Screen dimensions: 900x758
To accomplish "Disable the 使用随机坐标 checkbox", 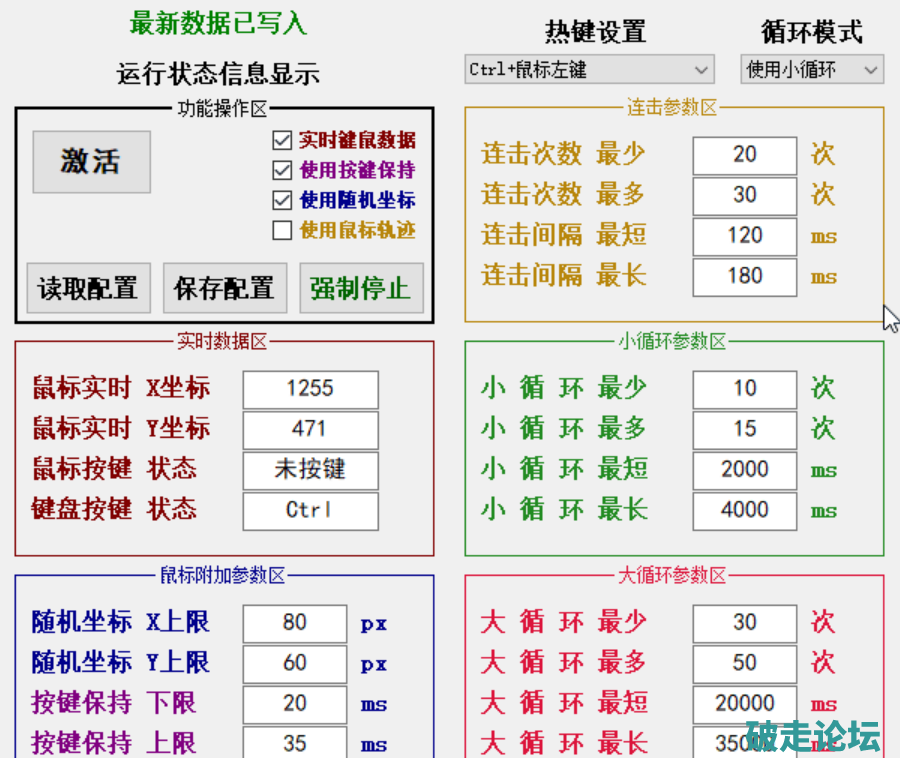I will tap(282, 200).
